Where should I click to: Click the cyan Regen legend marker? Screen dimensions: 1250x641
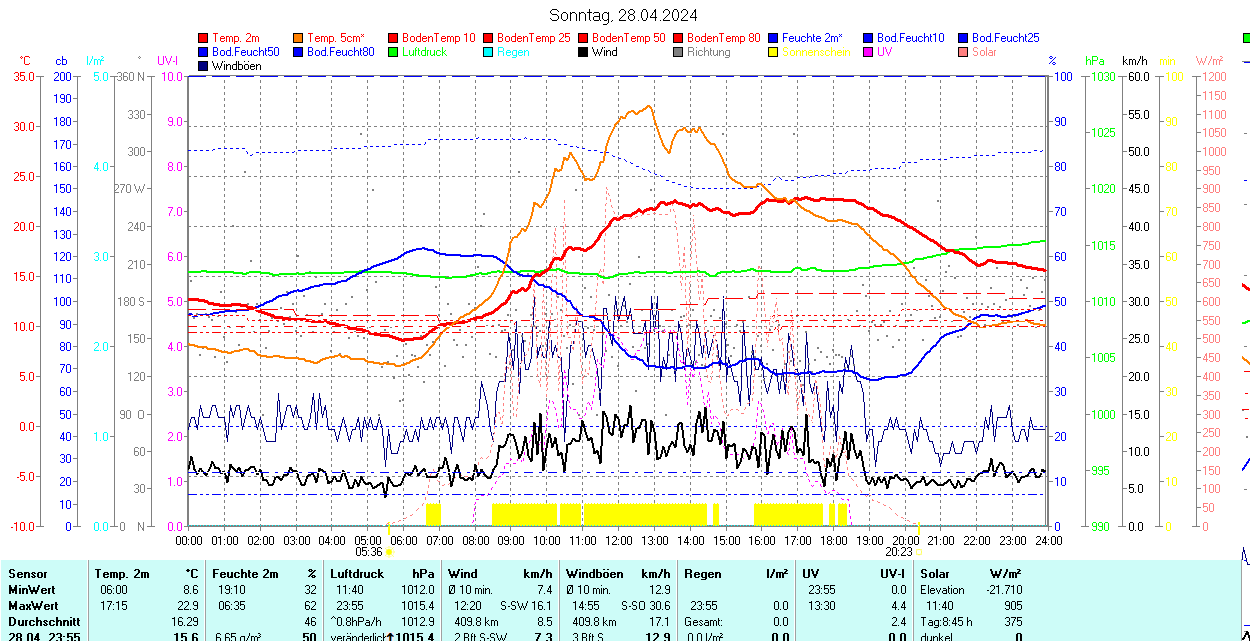[489, 52]
